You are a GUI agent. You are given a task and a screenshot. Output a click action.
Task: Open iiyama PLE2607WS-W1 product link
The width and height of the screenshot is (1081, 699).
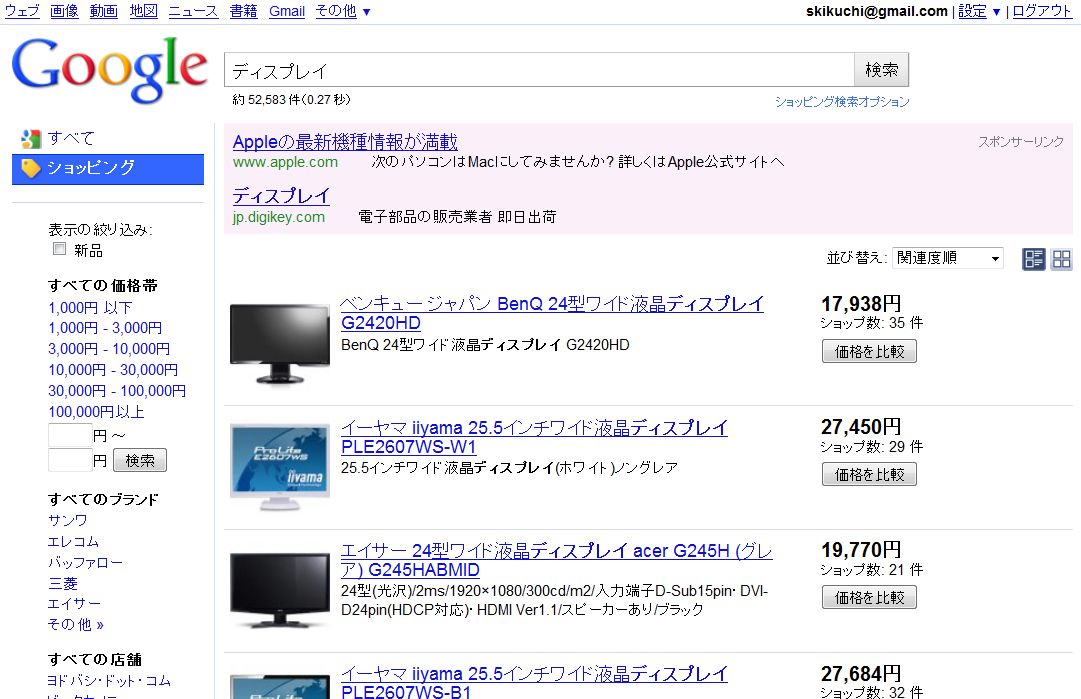pyautogui.click(x=534, y=437)
